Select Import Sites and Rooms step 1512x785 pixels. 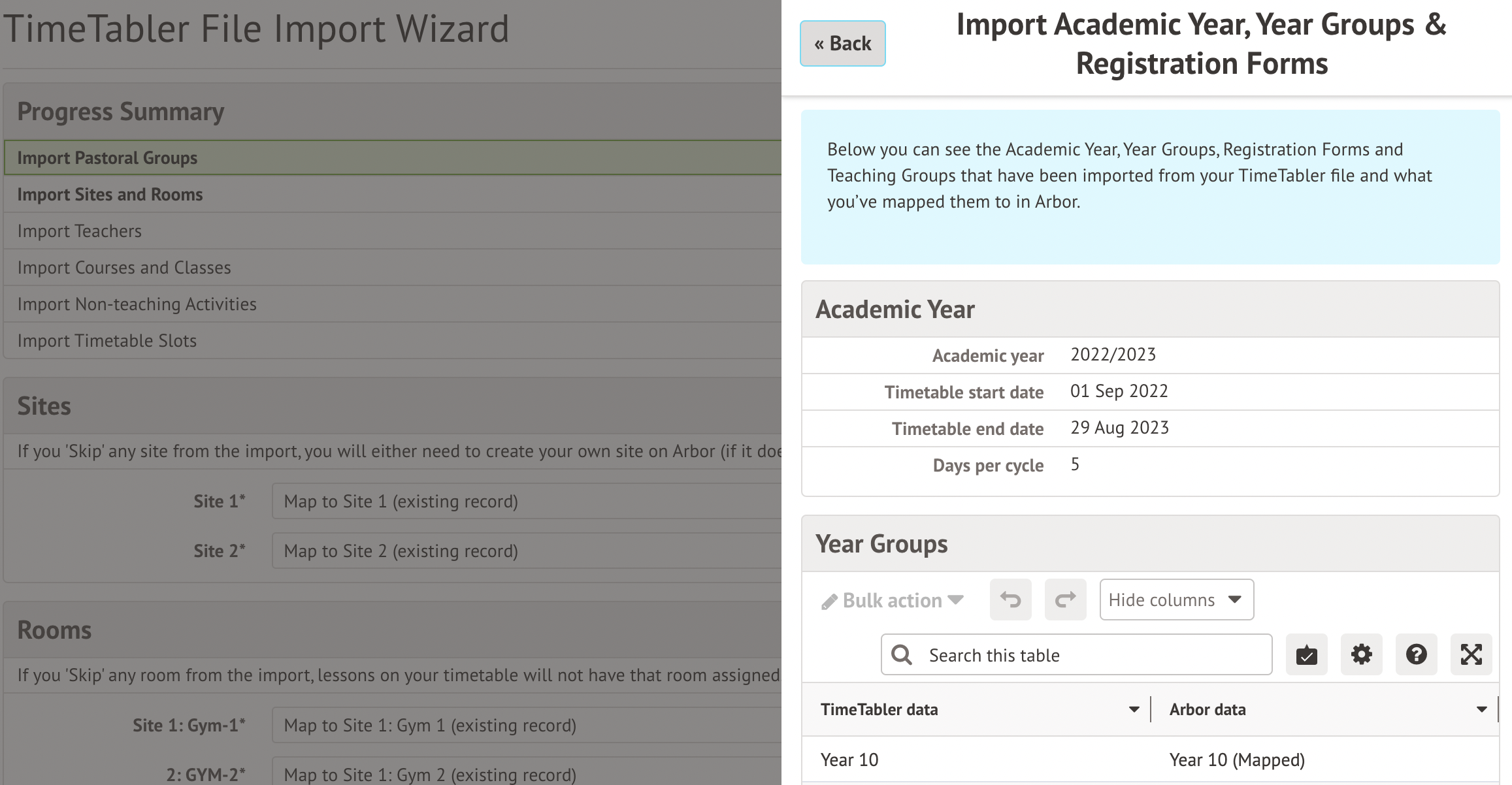pos(110,195)
